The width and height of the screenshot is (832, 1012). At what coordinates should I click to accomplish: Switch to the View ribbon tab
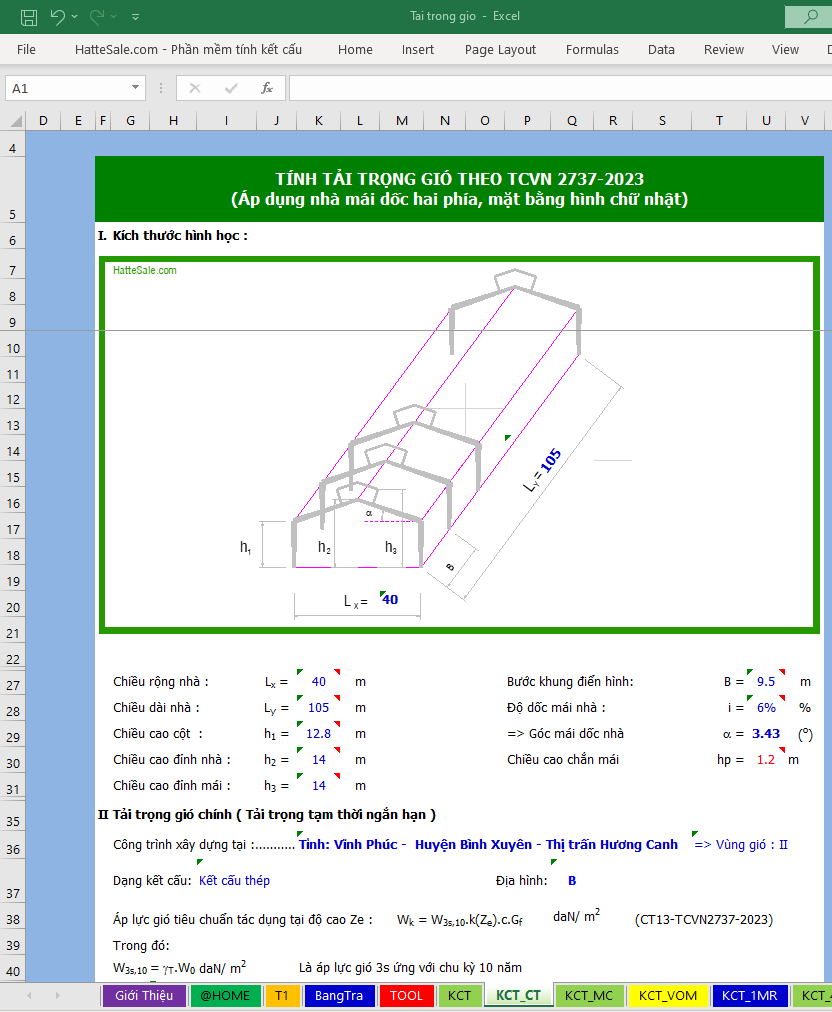tap(785, 50)
